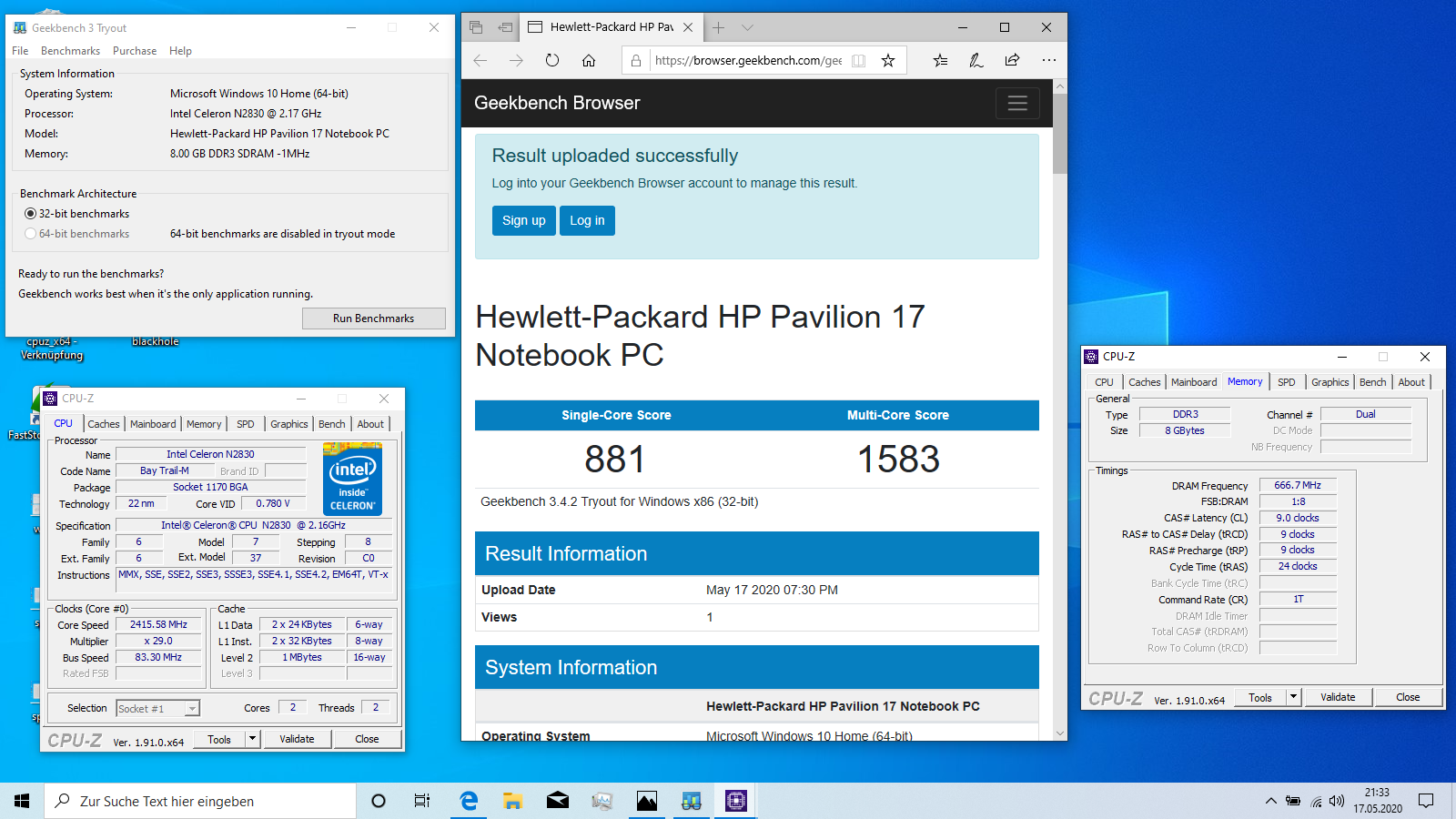
Task: Click Close in the left CPU-Z window
Action: click(x=367, y=739)
